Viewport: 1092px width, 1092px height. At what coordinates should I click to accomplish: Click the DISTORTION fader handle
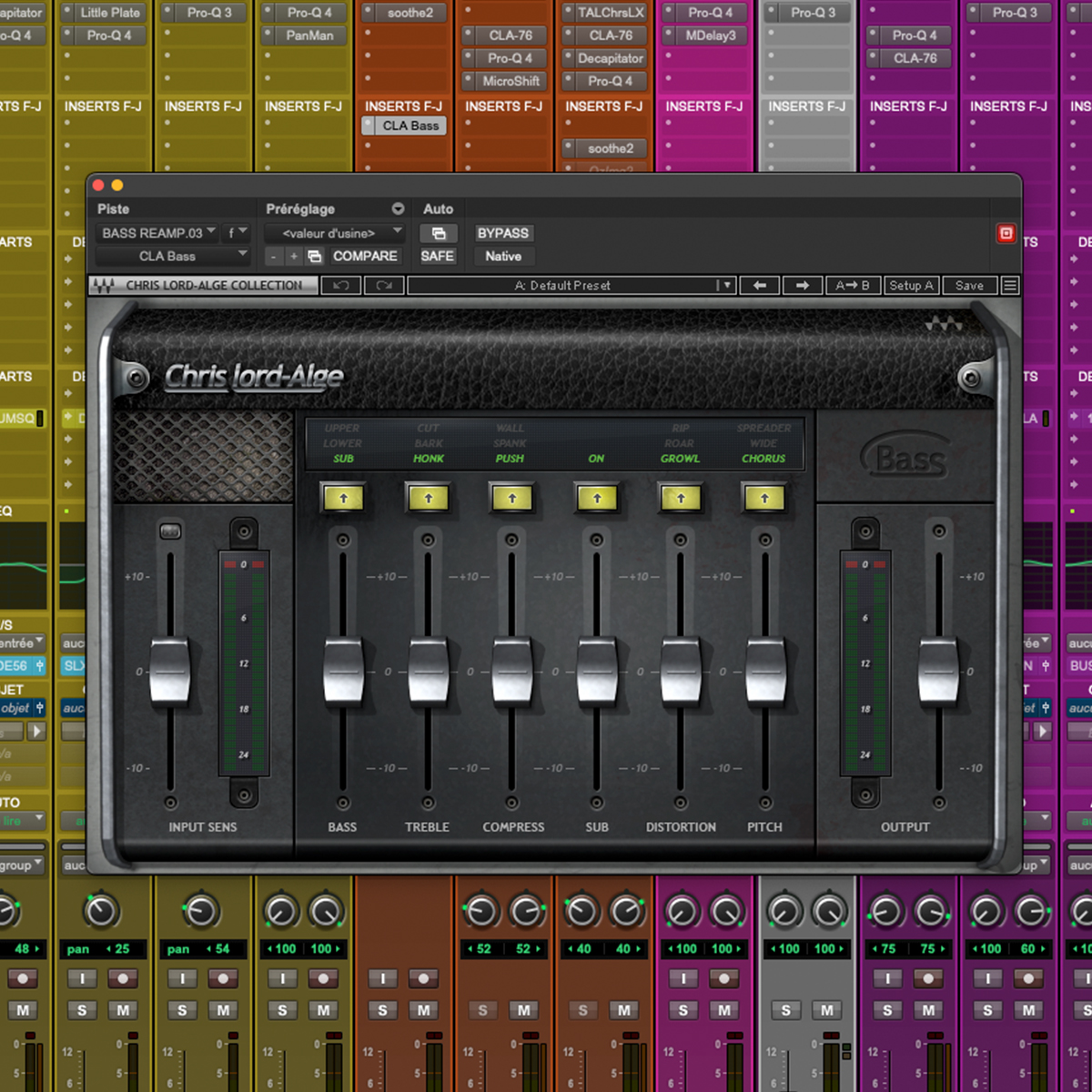[x=681, y=672]
